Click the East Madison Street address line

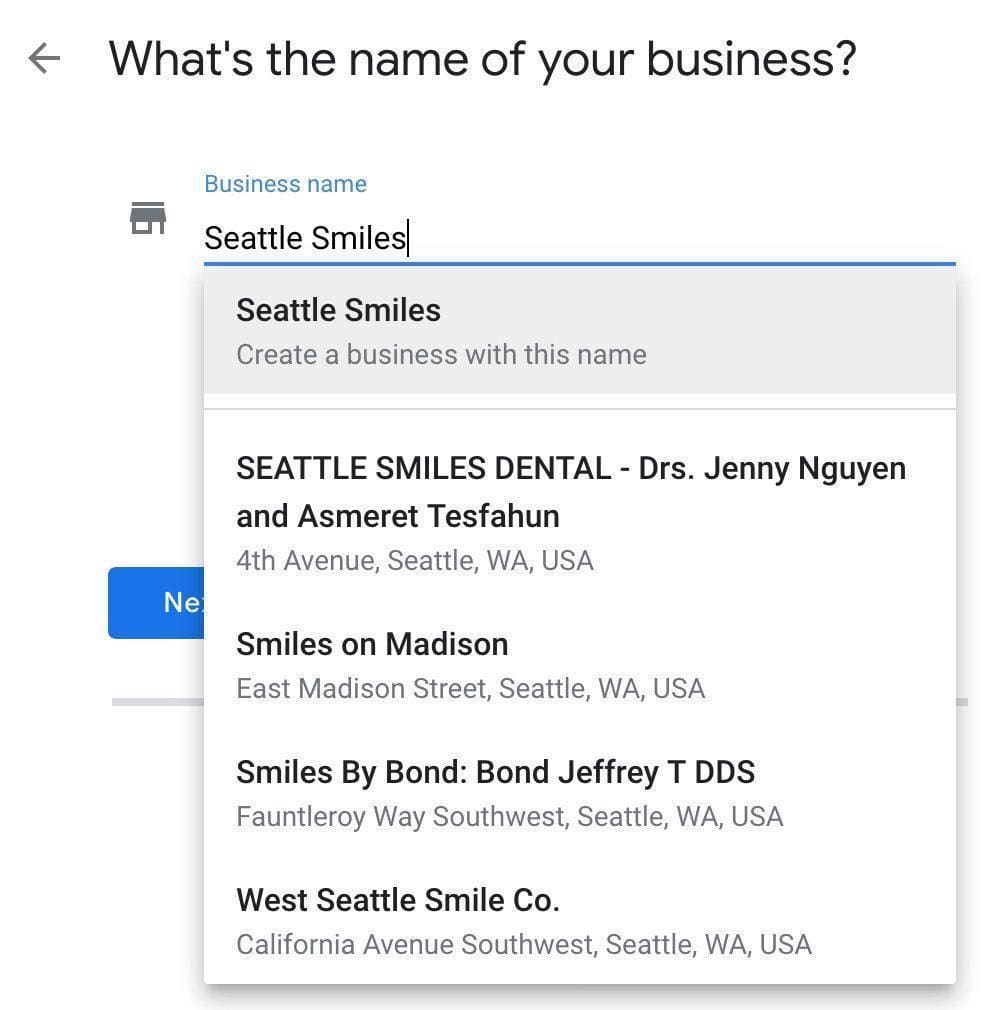pyautogui.click(x=470, y=689)
